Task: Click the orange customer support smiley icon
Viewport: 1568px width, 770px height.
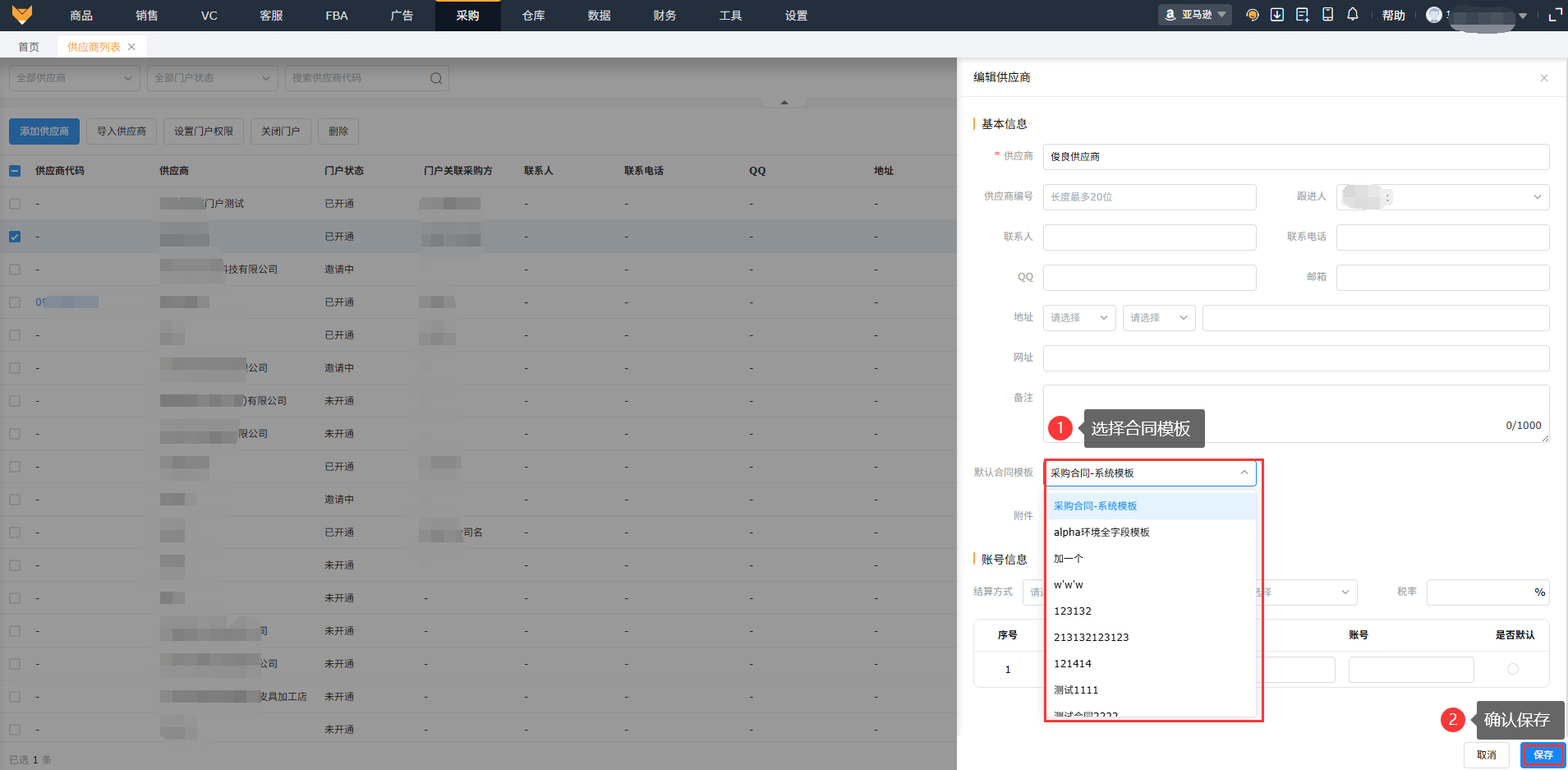Action: (1253, 15)
